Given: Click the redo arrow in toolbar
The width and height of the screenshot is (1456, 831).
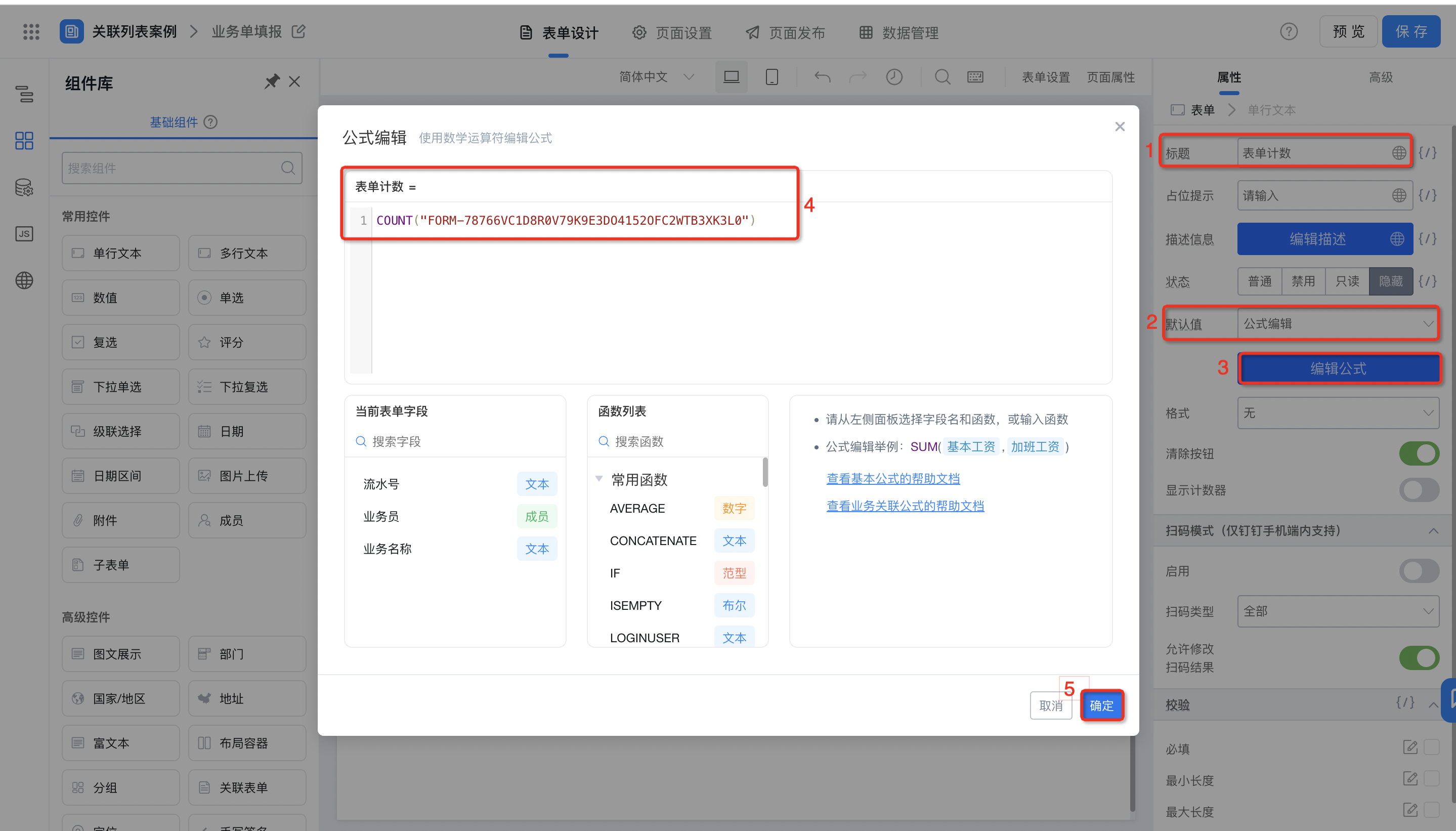Looking at the screenshot, I should [x=858, y=76].
